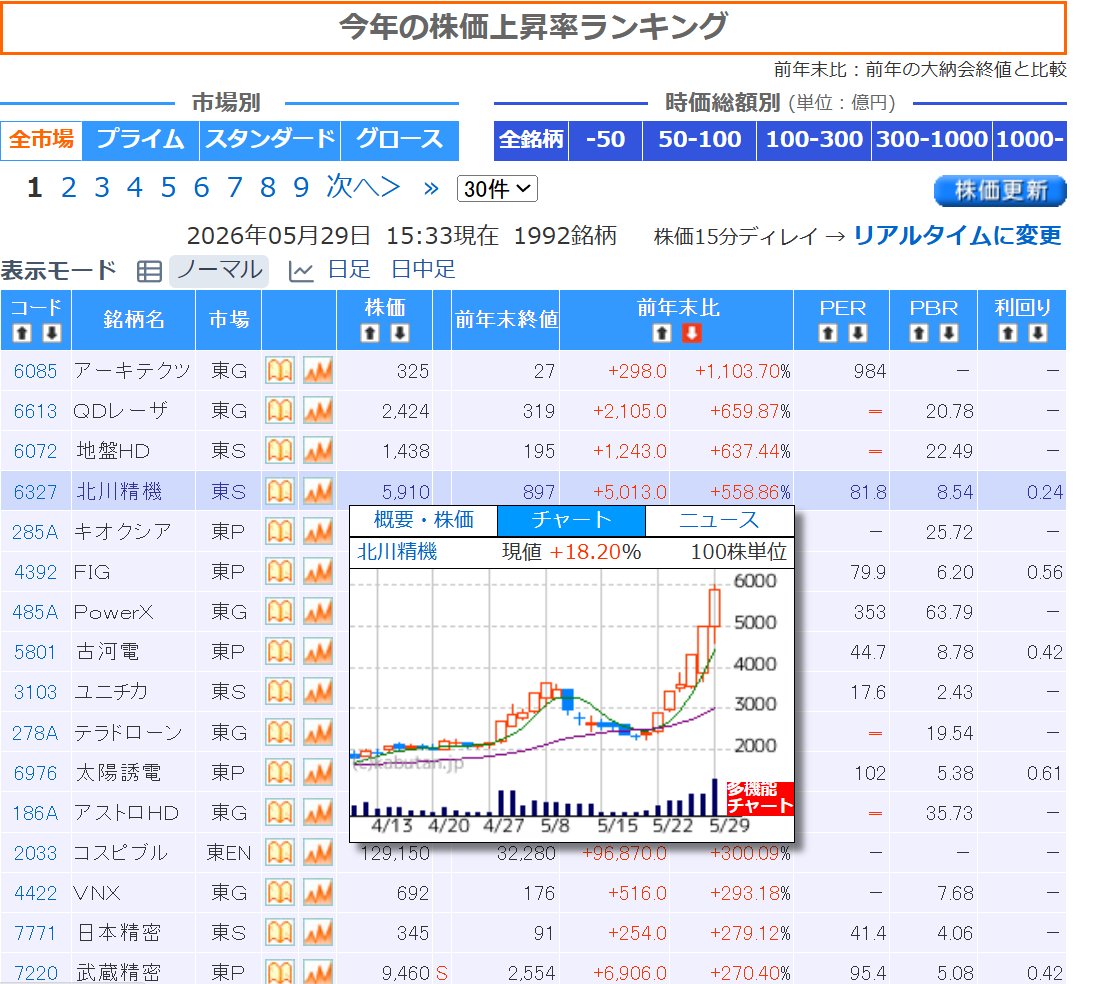Screen dimensions: 1100x984
Task: Open book icon for 地盤HD row
Action: pos(279,450)
